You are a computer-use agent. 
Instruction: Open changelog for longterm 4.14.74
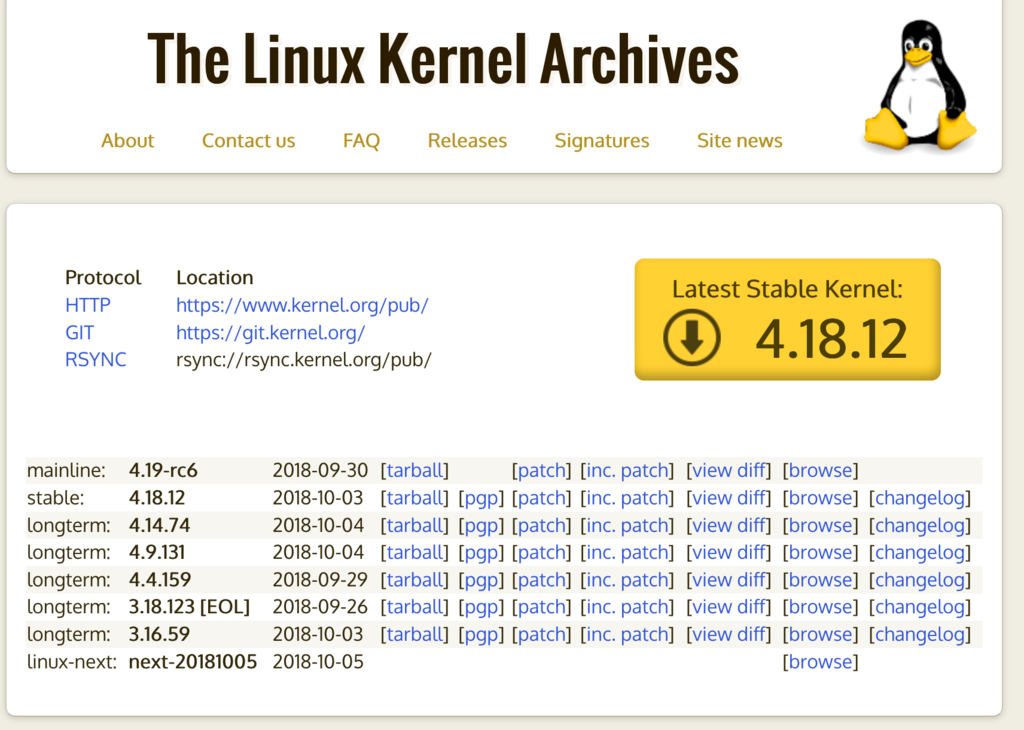(x=920, y=525)
